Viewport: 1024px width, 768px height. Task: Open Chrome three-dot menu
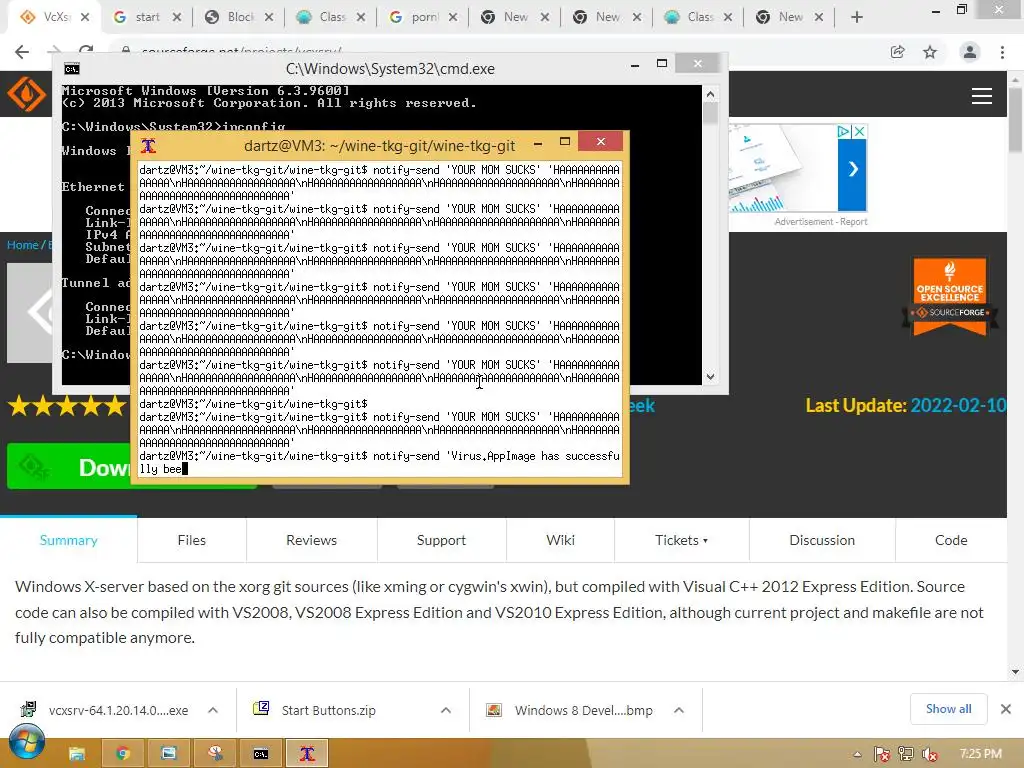click(x=1002, y=52)
